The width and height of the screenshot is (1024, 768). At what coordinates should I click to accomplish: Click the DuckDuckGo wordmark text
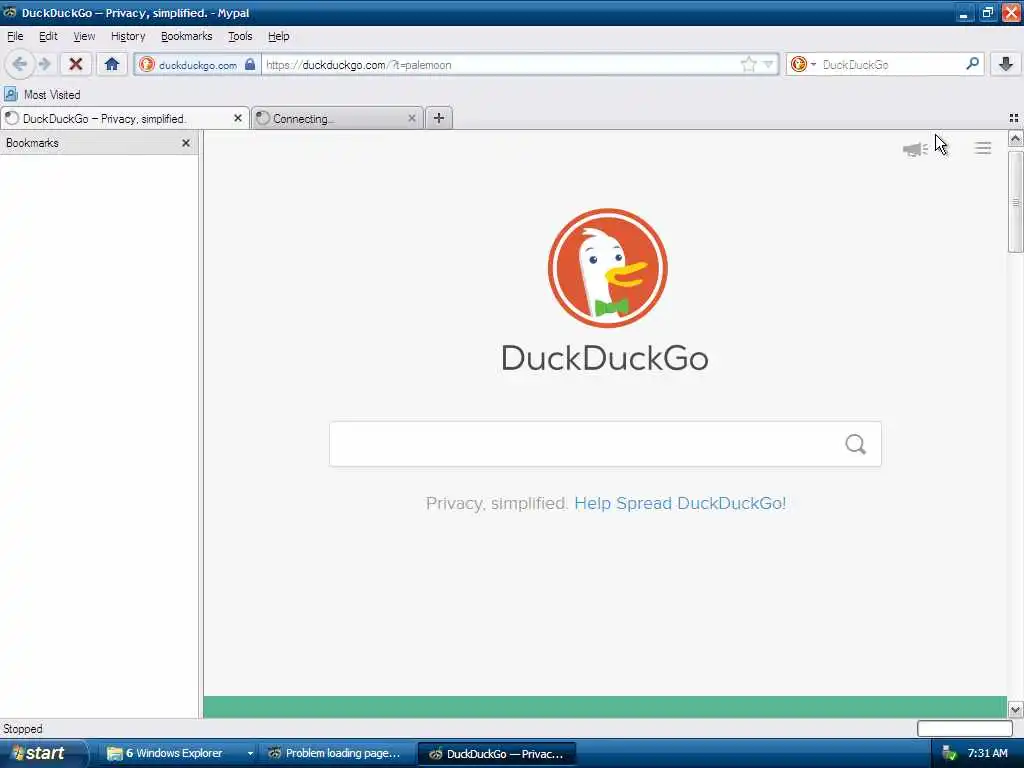coord(605,358)
